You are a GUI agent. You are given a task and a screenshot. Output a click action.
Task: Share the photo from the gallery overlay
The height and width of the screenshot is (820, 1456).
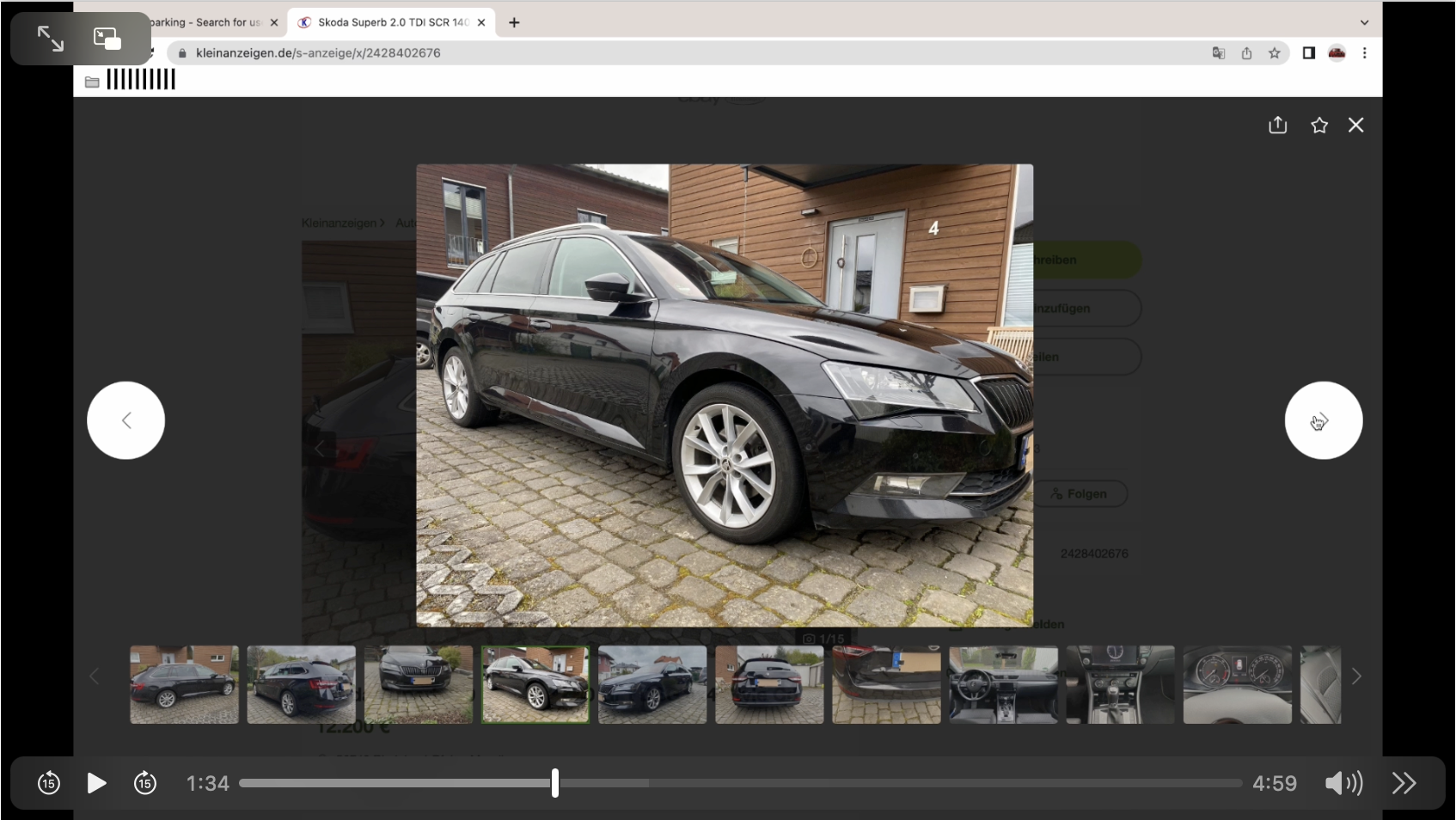click(1278, 125)
